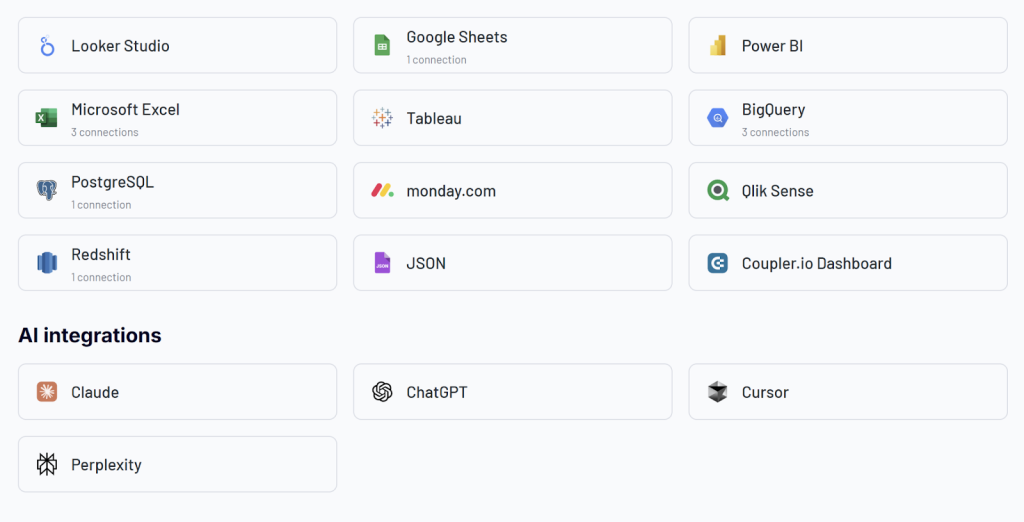Click the Looker Studio icon
Viewport: 1024px width, 522px height.
[47, 46]
